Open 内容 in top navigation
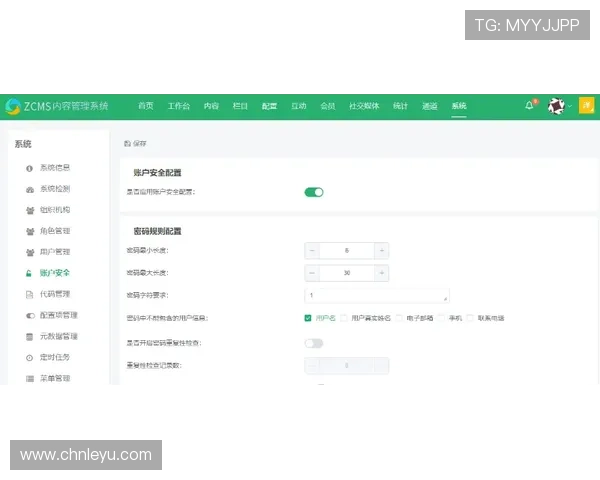This screenshot has height=480, width=600. (x=211, y=106)
